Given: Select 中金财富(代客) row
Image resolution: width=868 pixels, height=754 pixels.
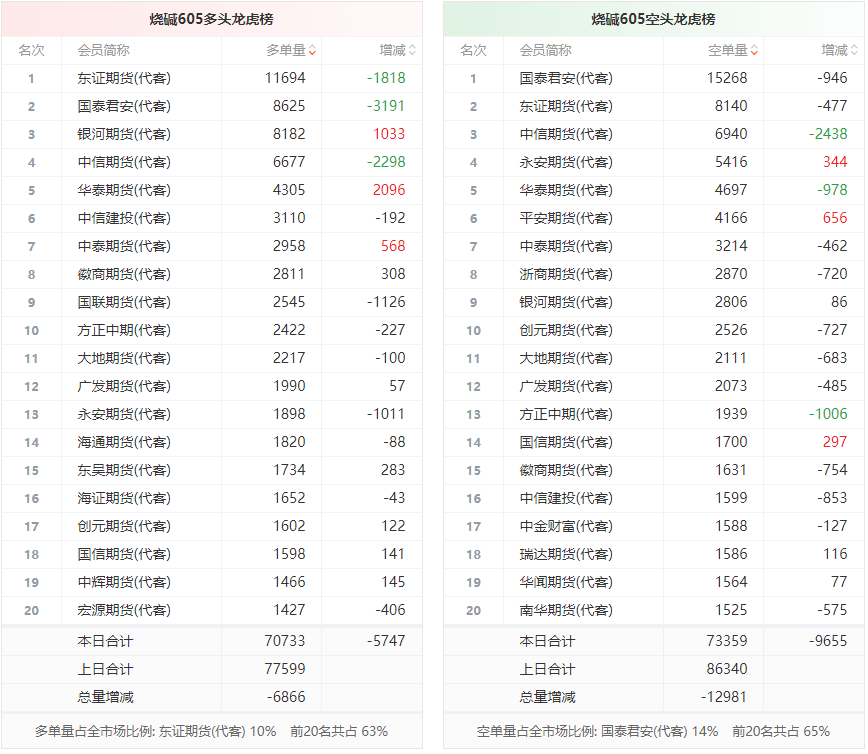Looking at the screenshot, I should pyautogui.click(x=654, y=526).
